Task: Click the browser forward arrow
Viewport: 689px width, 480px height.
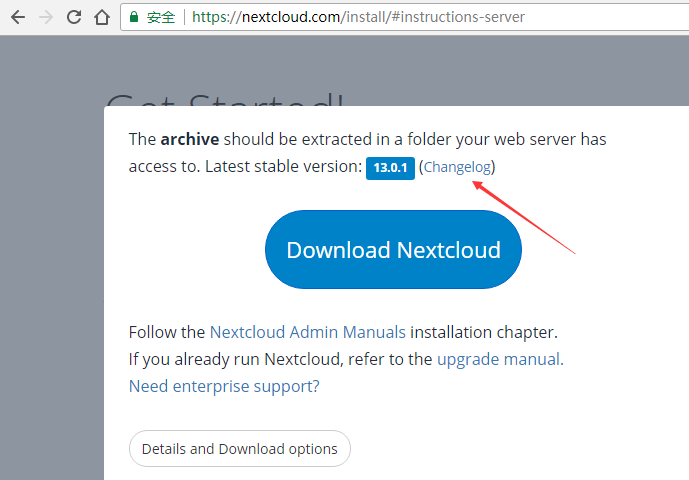Action: pos(45,17)
